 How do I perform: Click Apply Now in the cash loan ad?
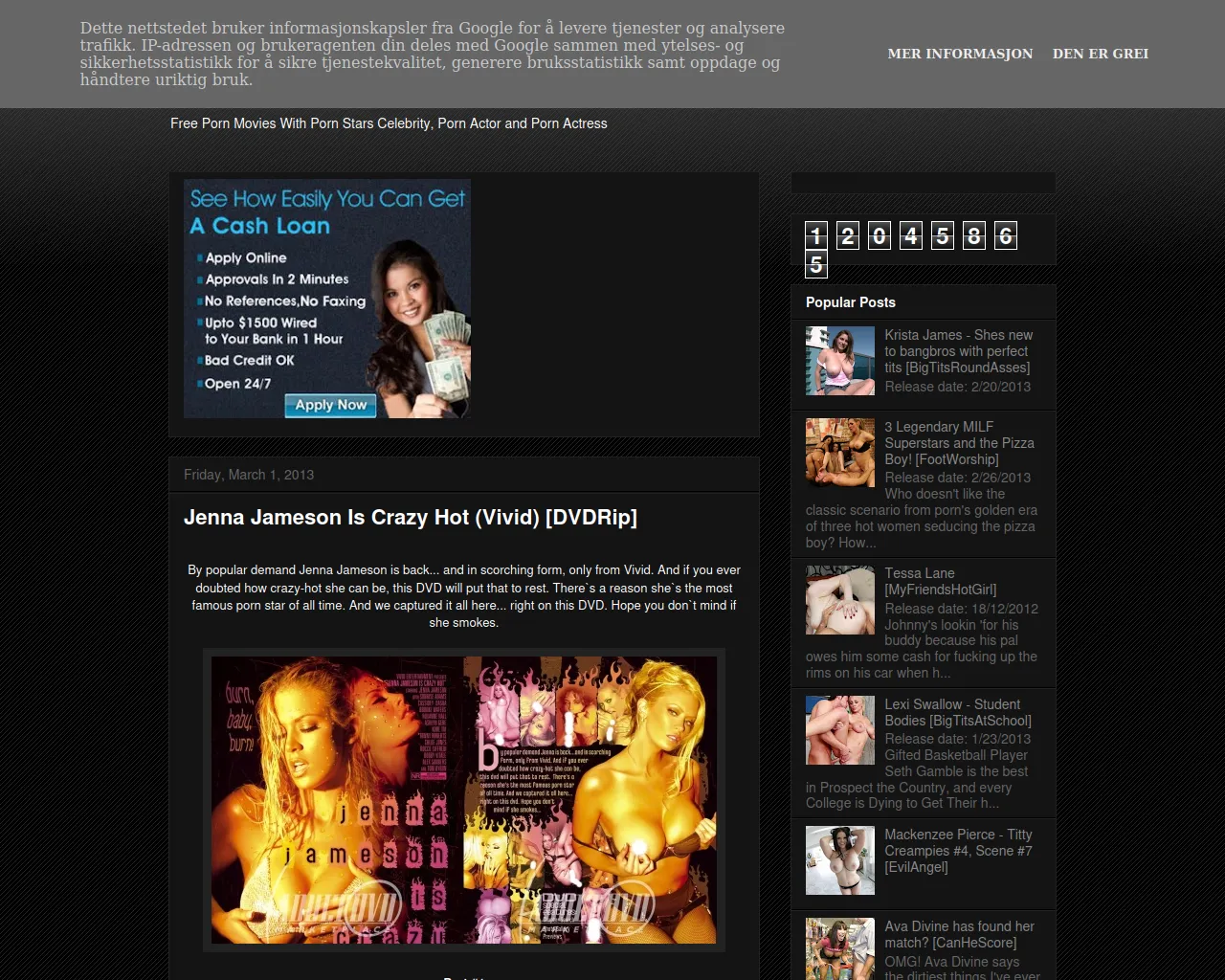click(331, 406)
